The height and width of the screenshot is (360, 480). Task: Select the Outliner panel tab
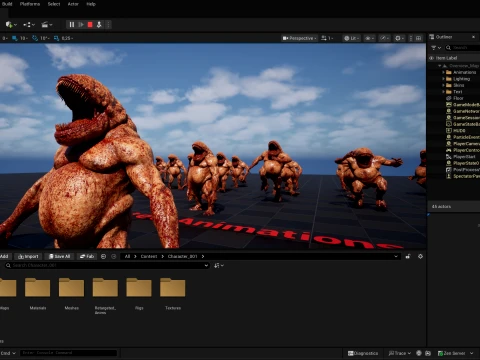[x=444, y=37]
